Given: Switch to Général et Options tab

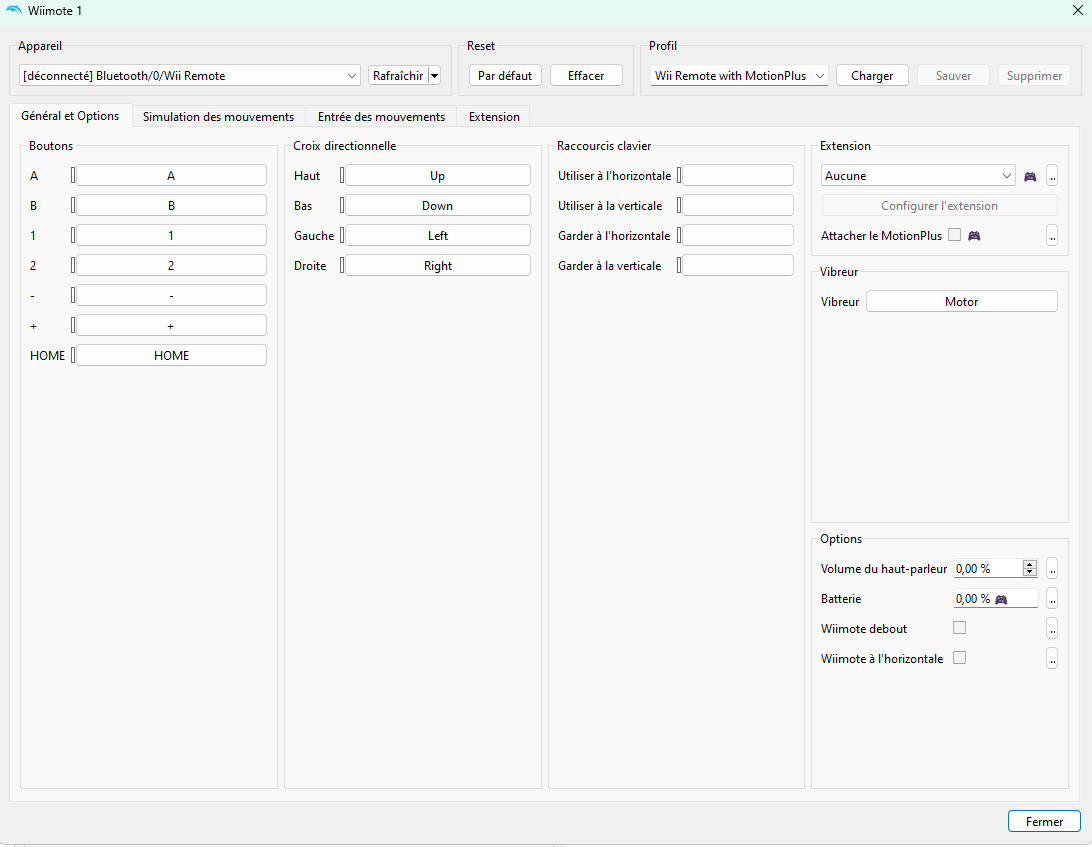Looking at the screenshot, I should pos(70,116).
